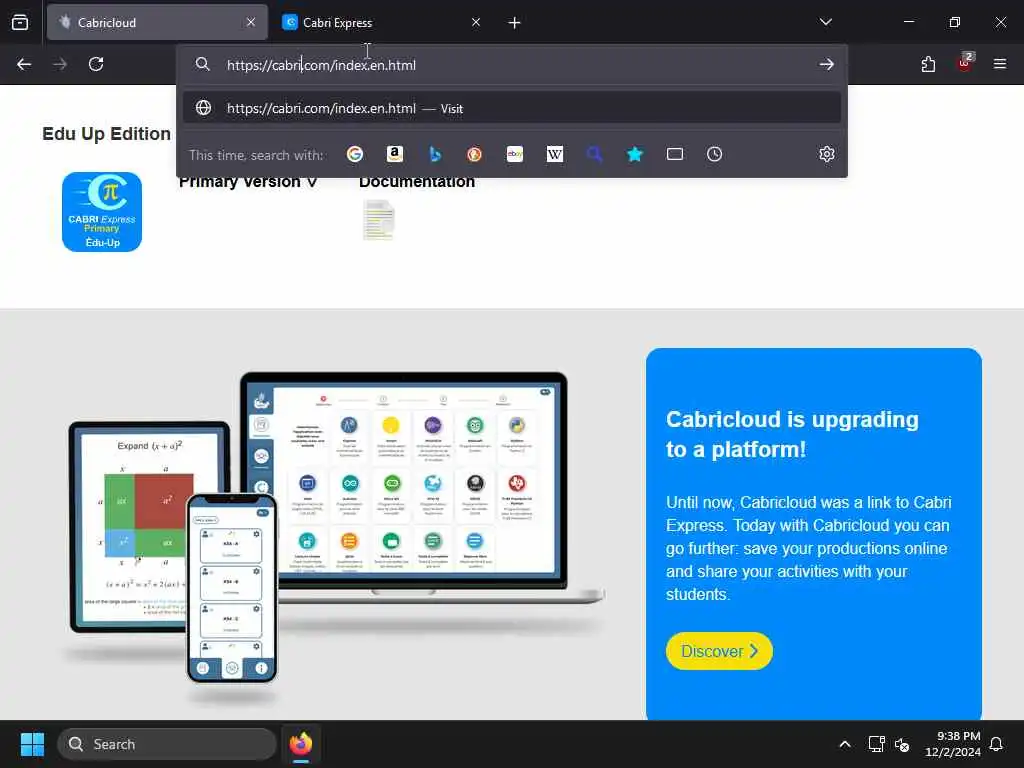Expand the Primary Version dropdown
The height and width of the screenshot is (768, 1024).
(x=248, y=182)
